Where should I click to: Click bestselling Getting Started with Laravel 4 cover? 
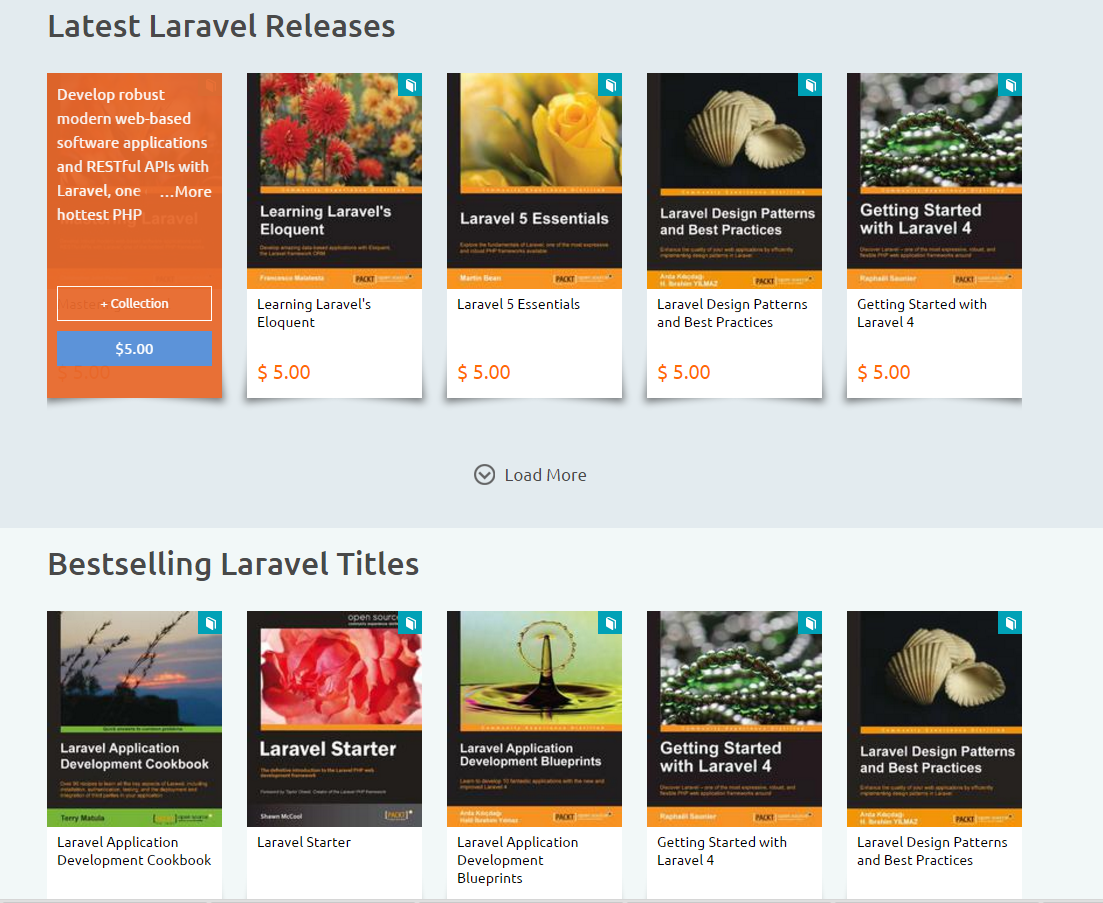click(734, 719)
